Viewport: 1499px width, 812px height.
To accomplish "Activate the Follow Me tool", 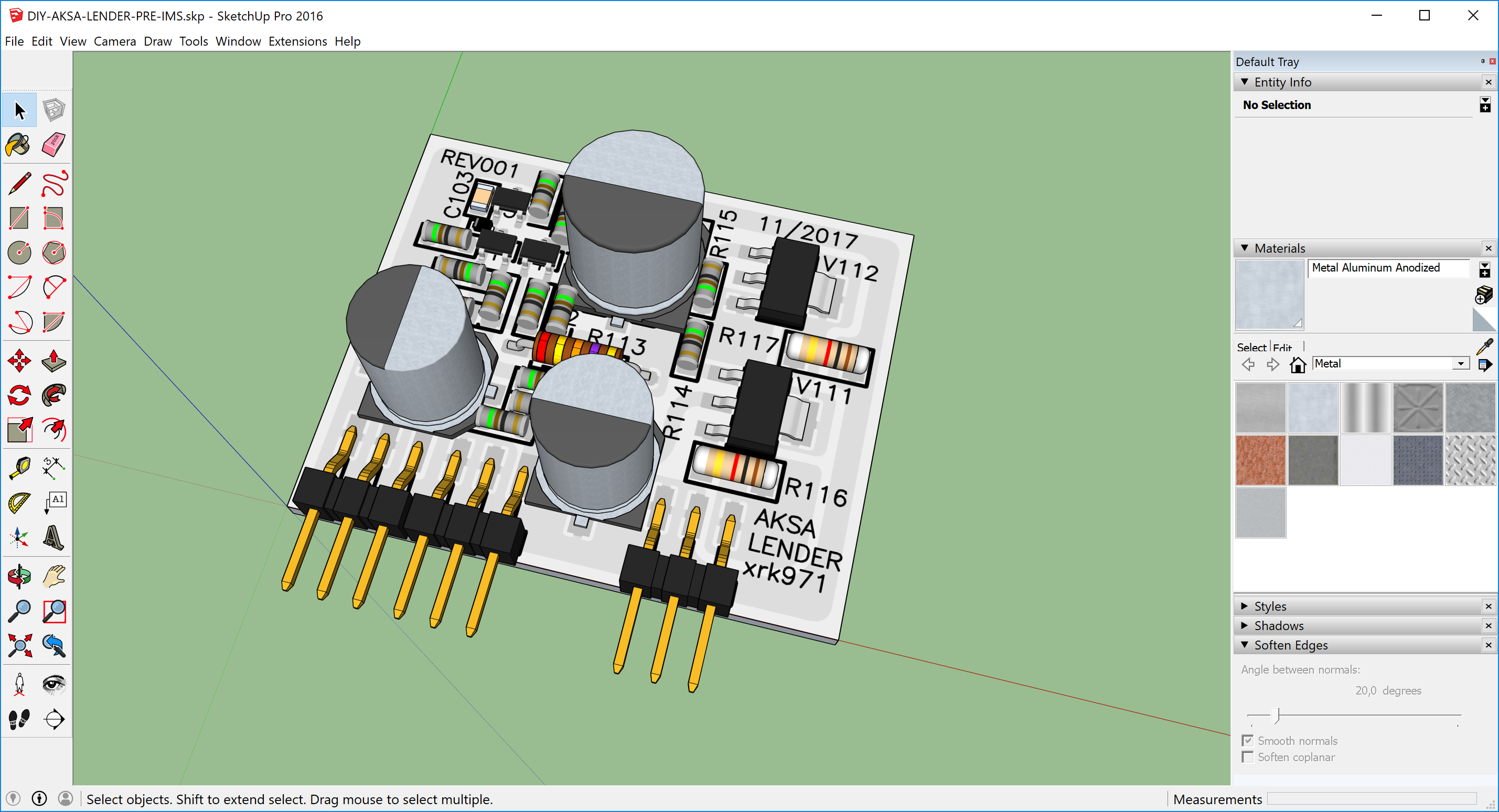I will (x=53, y=396).
